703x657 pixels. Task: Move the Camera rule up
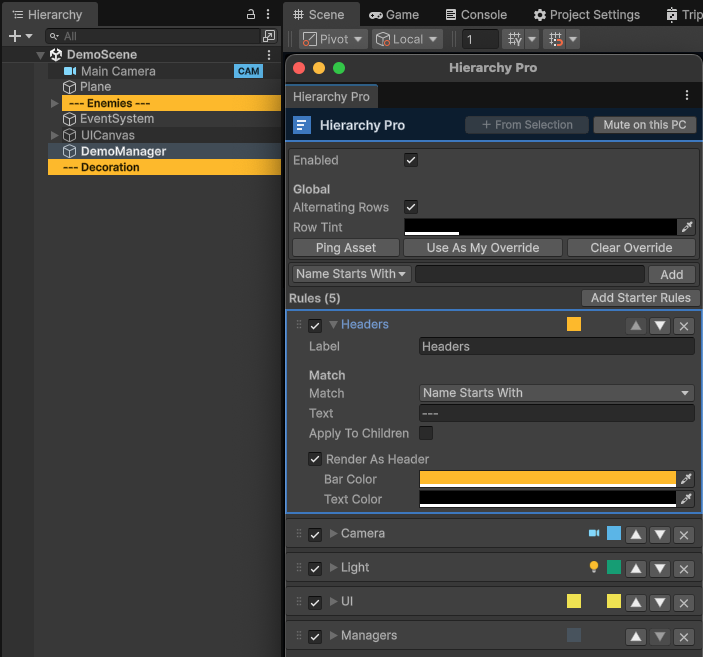click(636, 535)
